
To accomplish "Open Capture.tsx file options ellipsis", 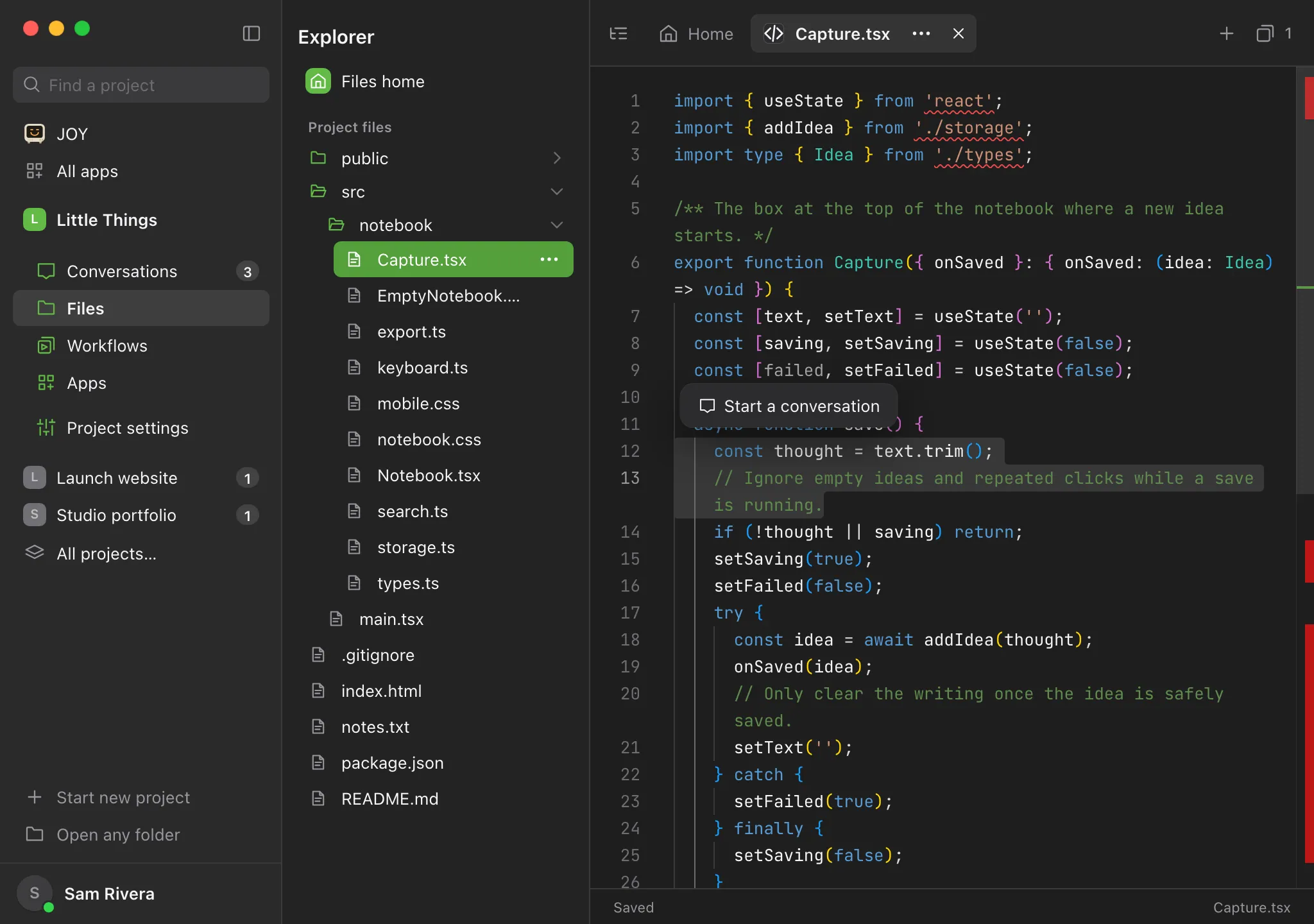I will pyautogui.click(x=549, y=259).
